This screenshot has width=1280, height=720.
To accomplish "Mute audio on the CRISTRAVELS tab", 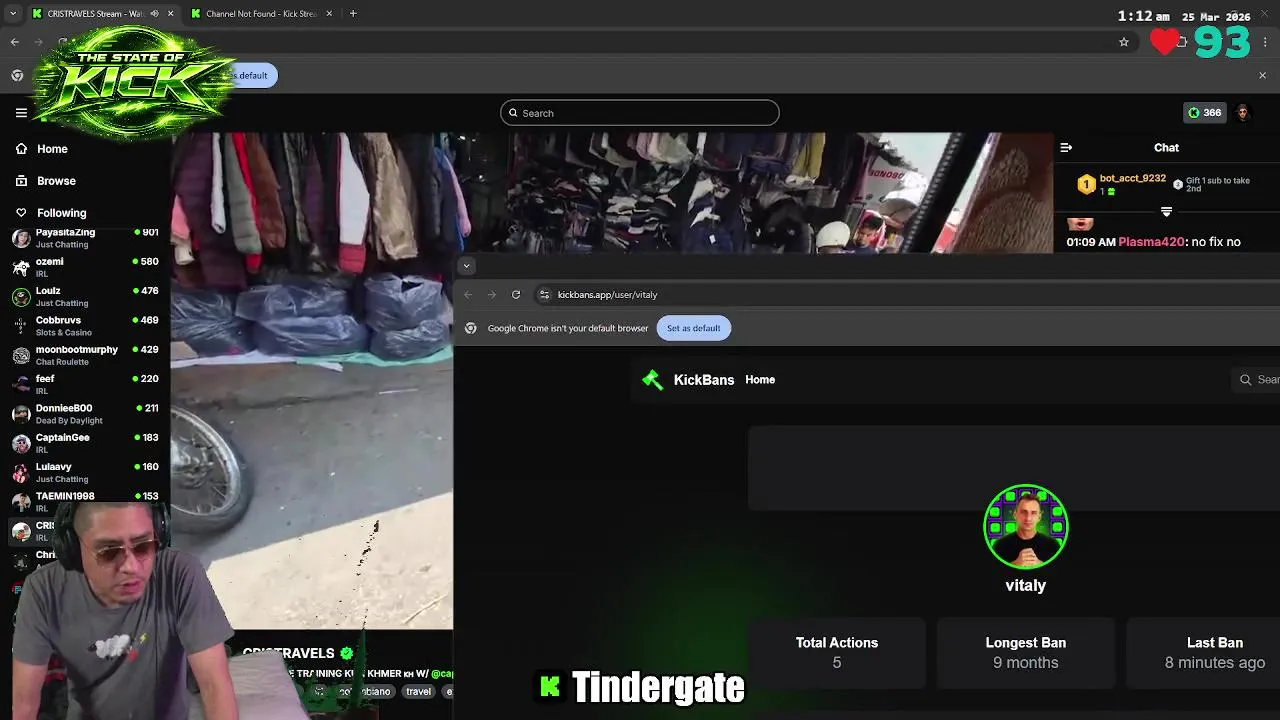I will (154, 14).
